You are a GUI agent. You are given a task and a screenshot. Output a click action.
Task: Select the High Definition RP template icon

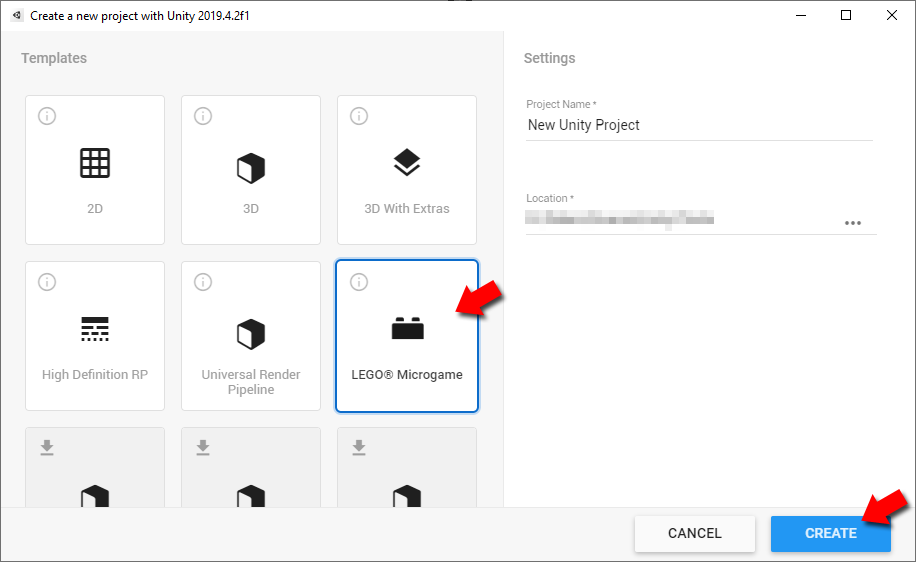(95, 329)
